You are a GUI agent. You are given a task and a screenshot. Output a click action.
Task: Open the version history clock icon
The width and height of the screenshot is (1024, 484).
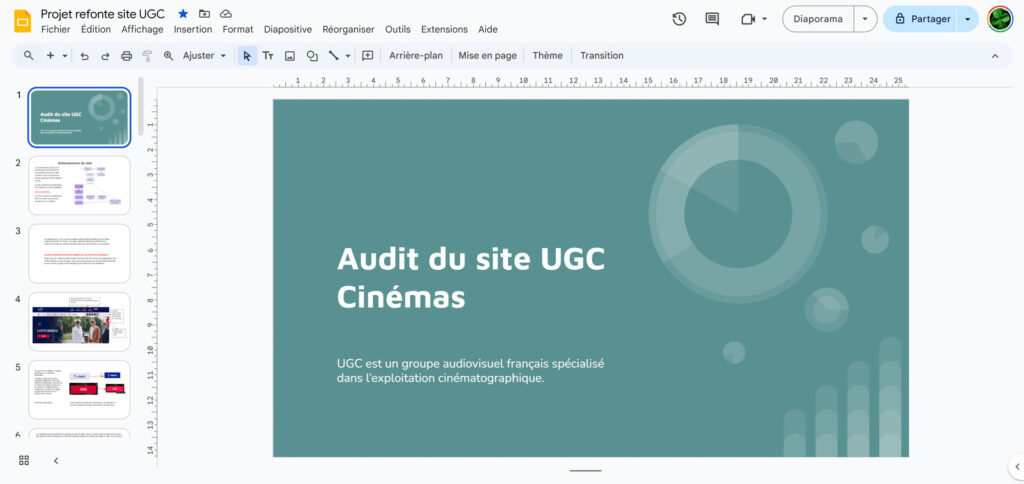(x=679, y=19)
